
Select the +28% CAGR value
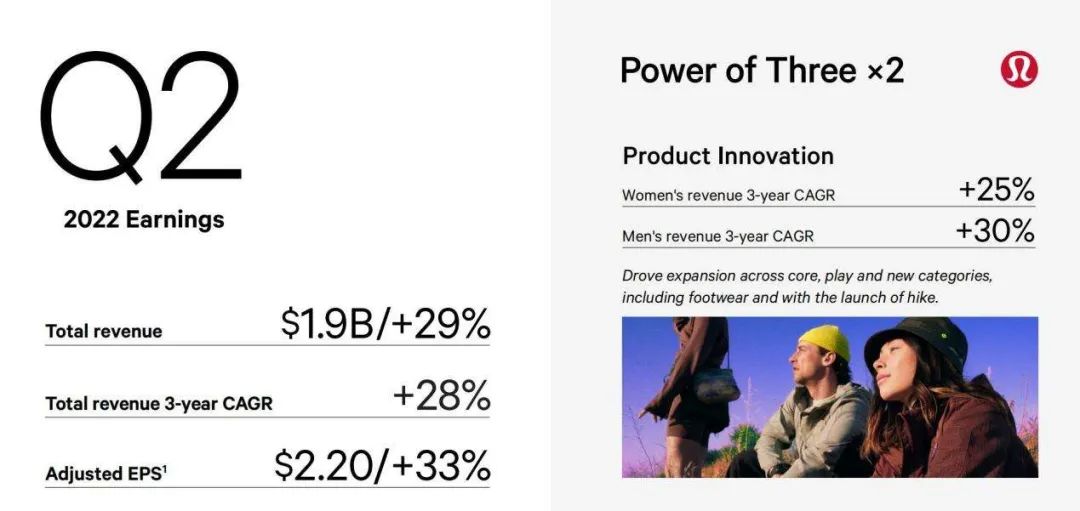[x=441, y=397]
